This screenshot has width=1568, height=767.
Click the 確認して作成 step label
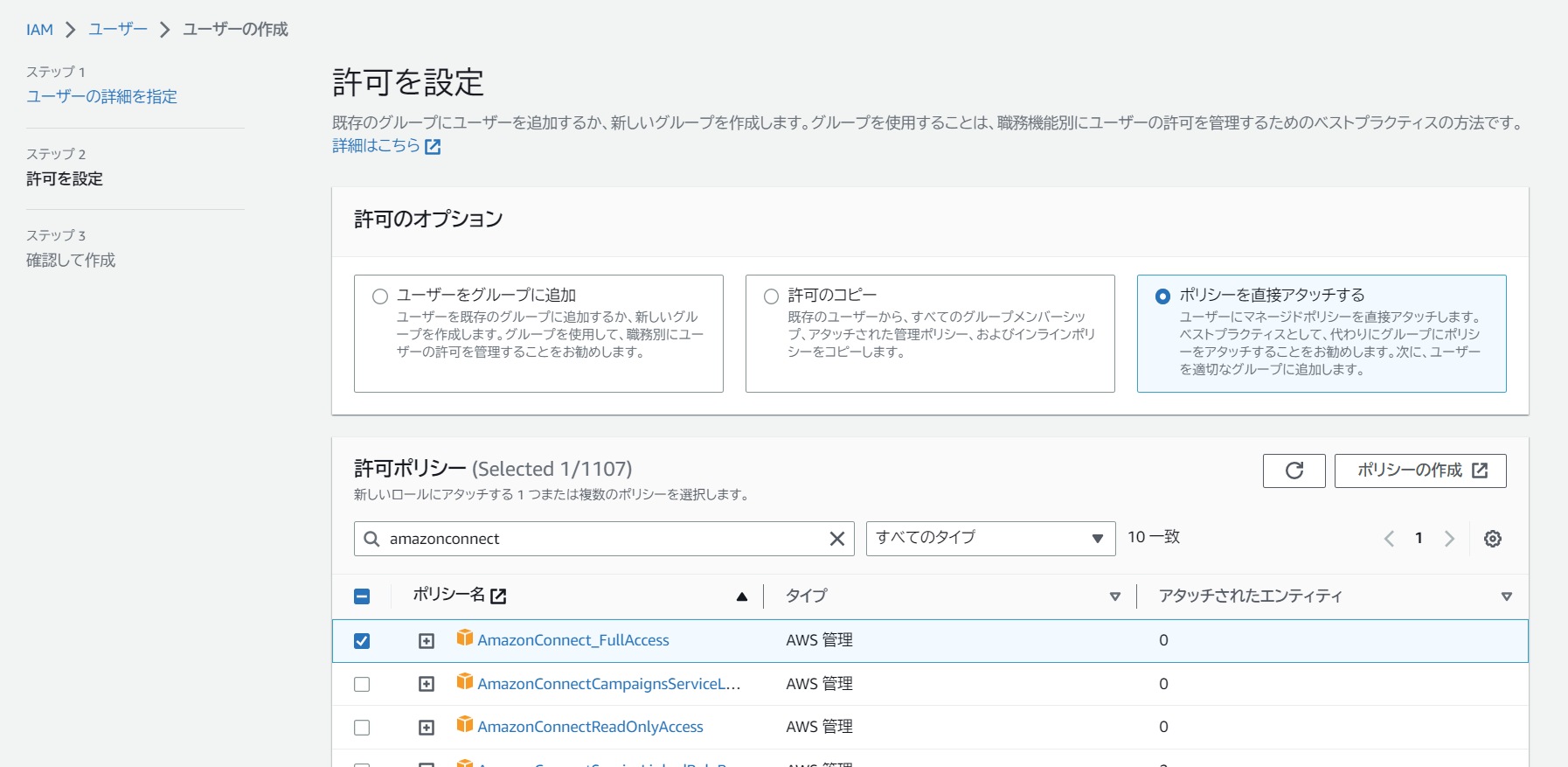pos(71,260)
